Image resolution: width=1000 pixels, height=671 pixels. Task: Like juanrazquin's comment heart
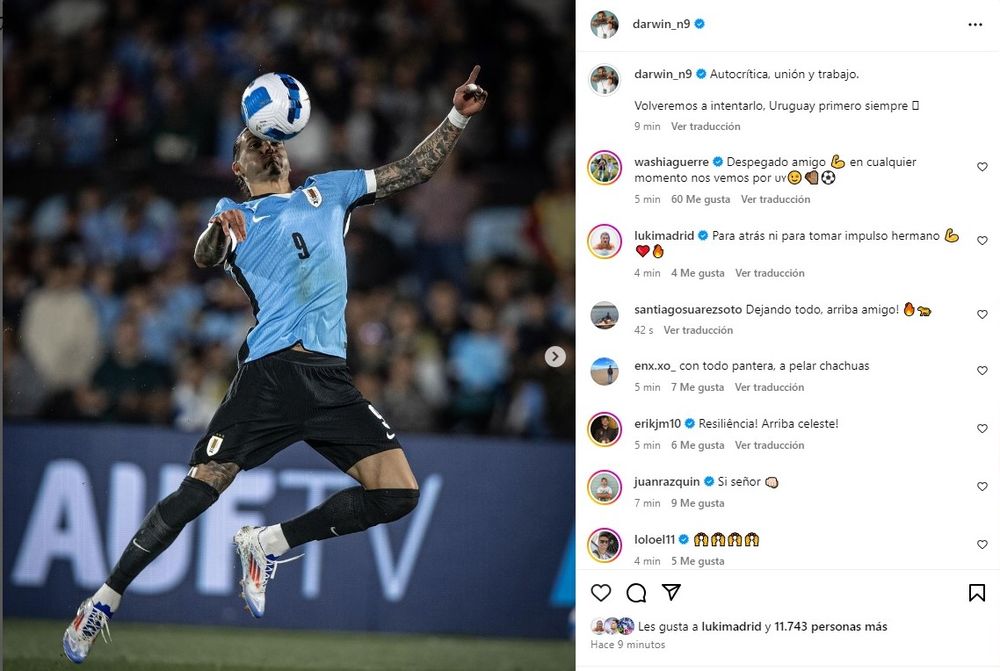tap(982, 487)
